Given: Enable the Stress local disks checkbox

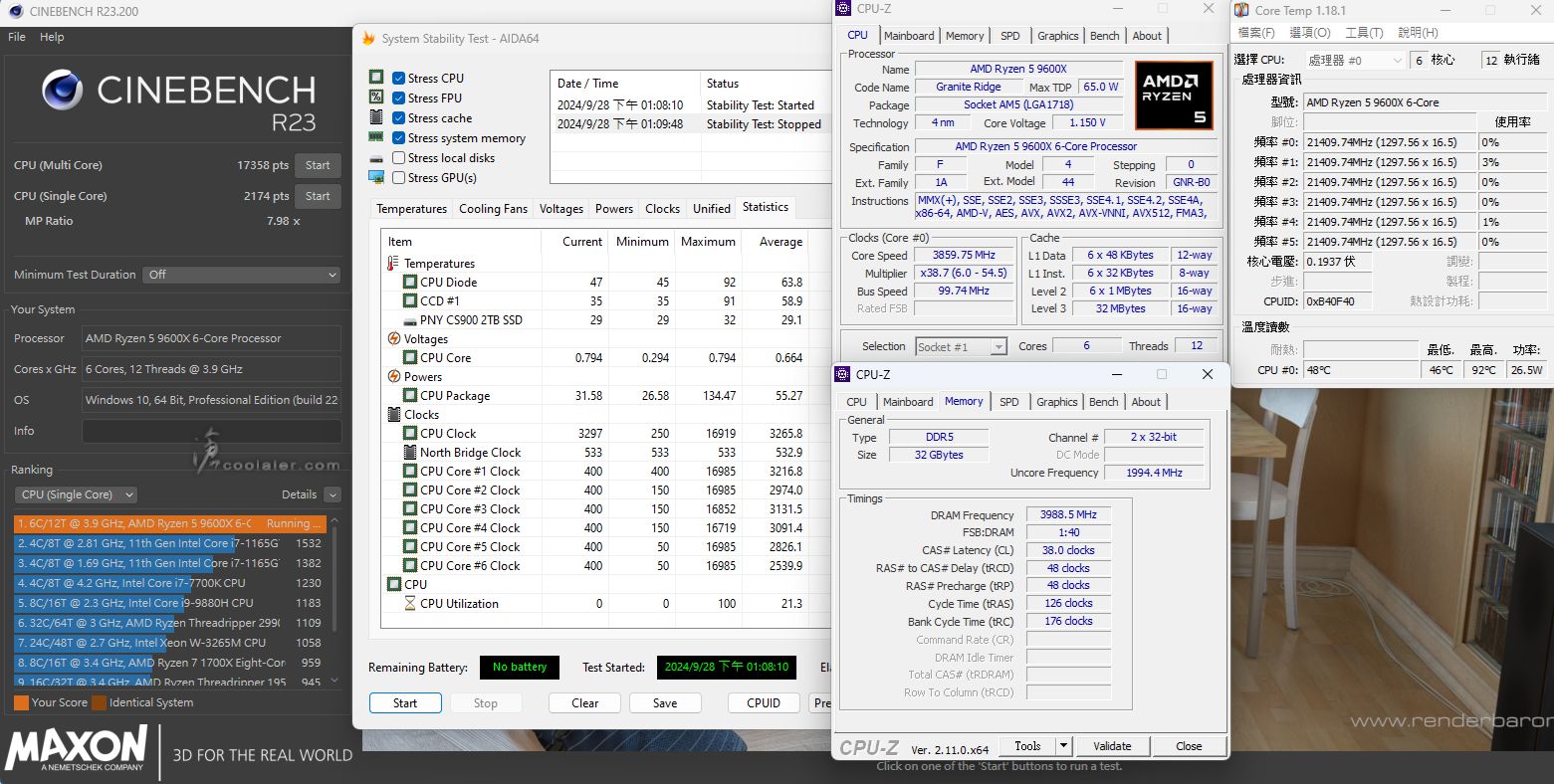Looking at the screenshot, I should tap(398, 158).
